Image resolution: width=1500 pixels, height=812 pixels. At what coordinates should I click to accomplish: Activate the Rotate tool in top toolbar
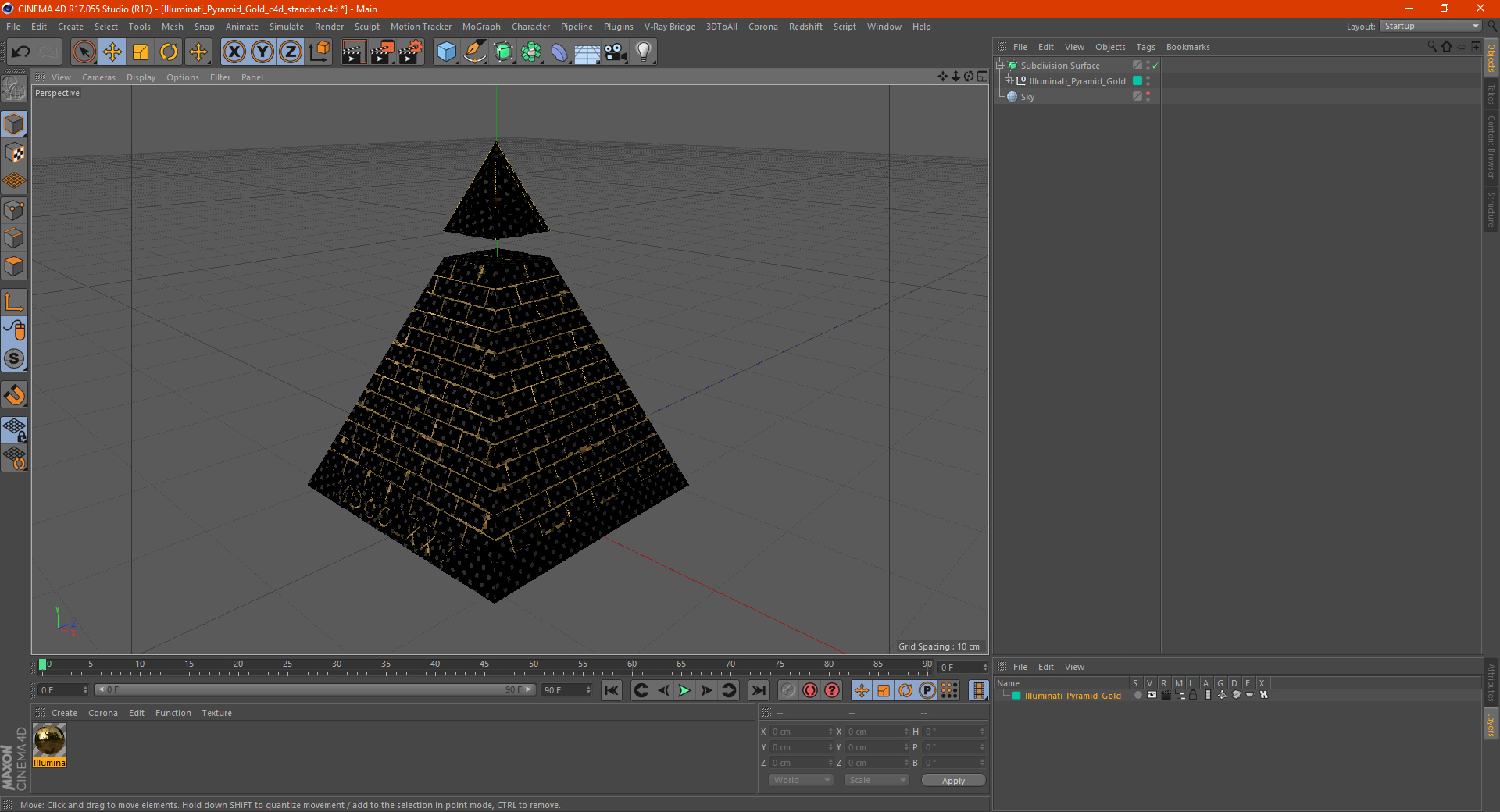pos(169,52)
